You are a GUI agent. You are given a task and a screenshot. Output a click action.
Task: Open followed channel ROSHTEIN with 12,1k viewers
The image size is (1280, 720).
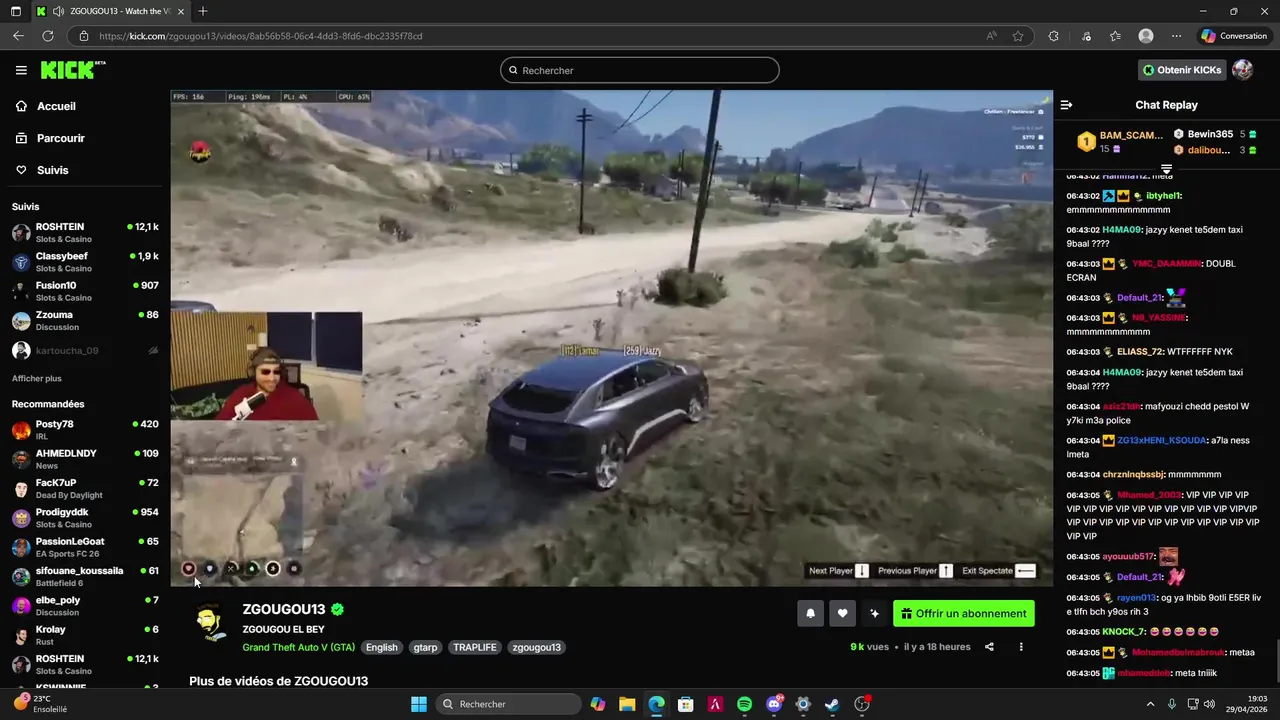(85, 233)
